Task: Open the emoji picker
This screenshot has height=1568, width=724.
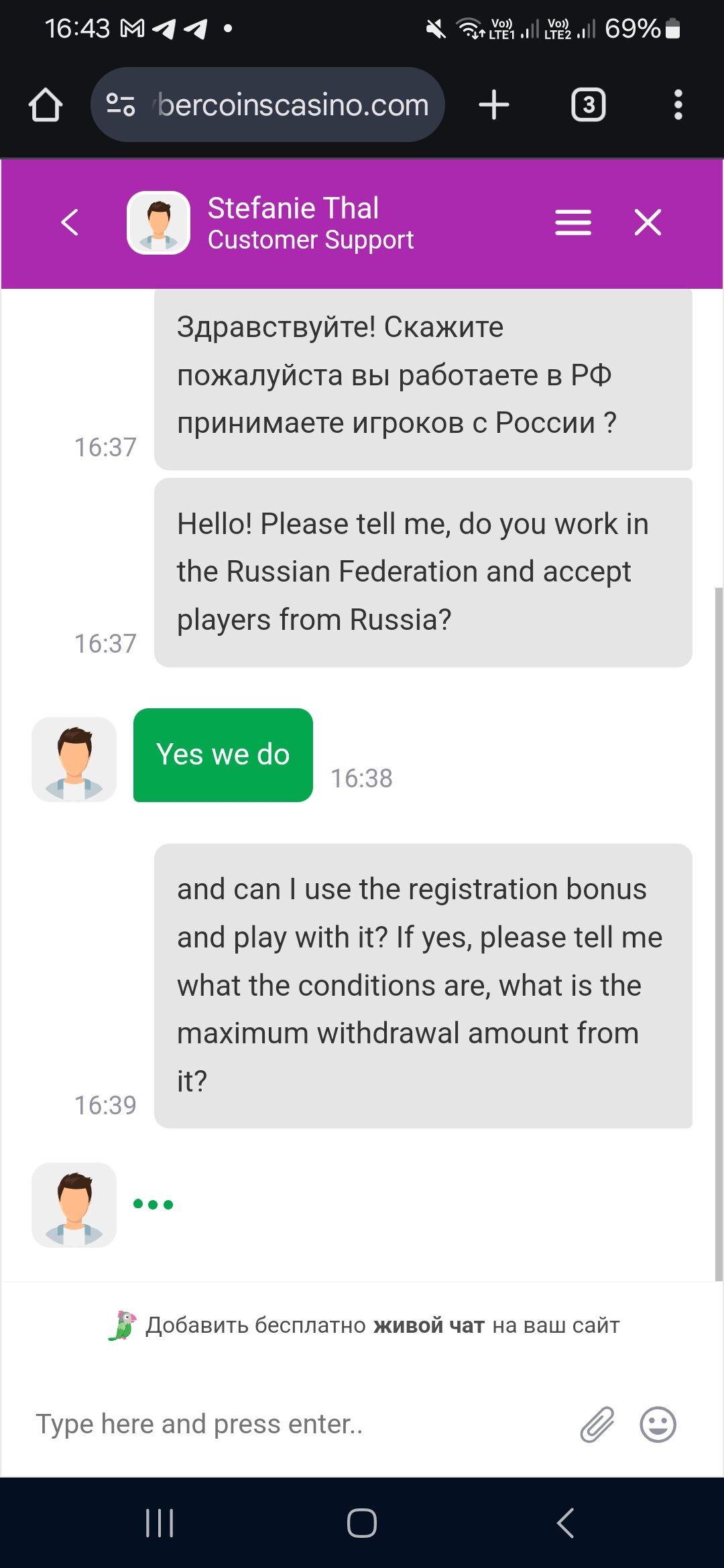Action: click(x=658, y=1424)
